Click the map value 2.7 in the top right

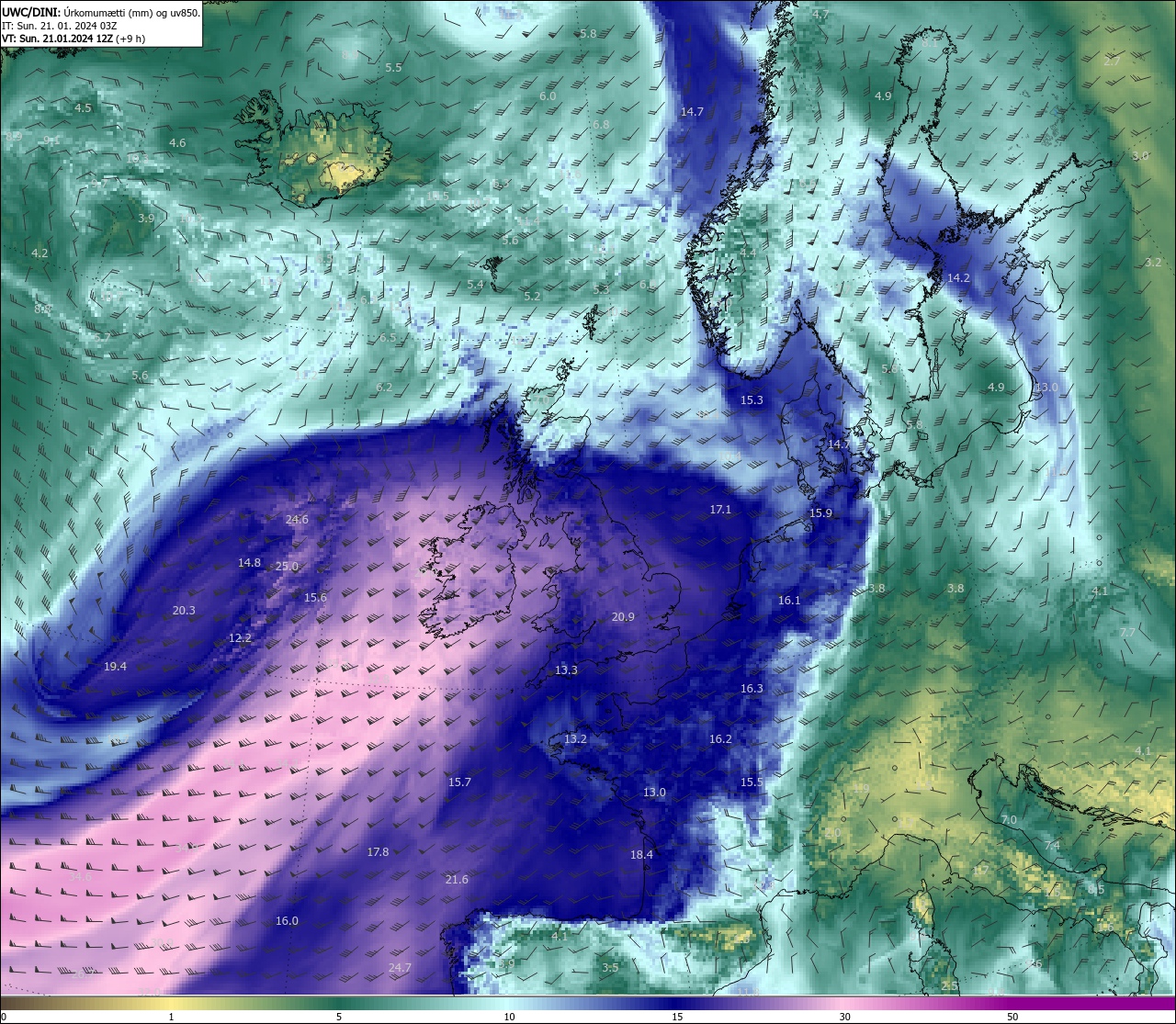click(1112, 61)
